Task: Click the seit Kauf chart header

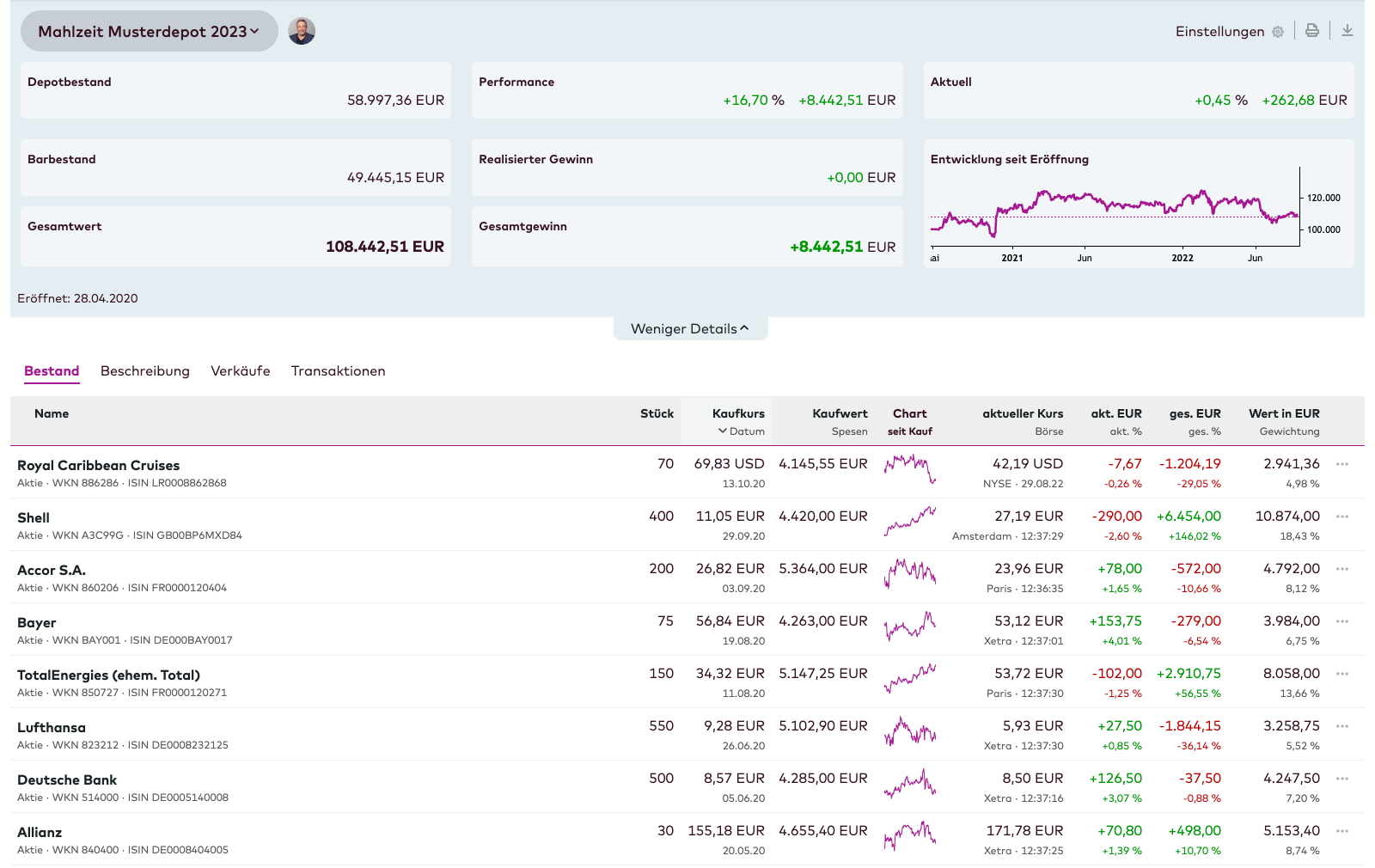Action: pyautogui.click(x=910, y=431)
